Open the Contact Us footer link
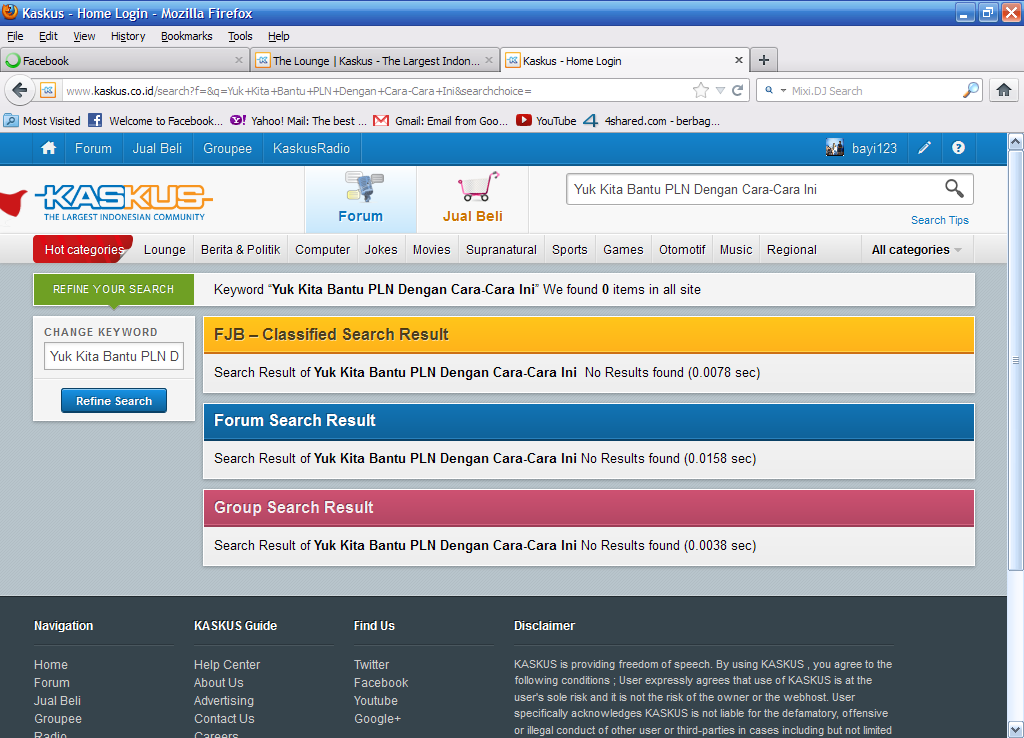The width and height of the screenshot is (1024, 738). 224,718
